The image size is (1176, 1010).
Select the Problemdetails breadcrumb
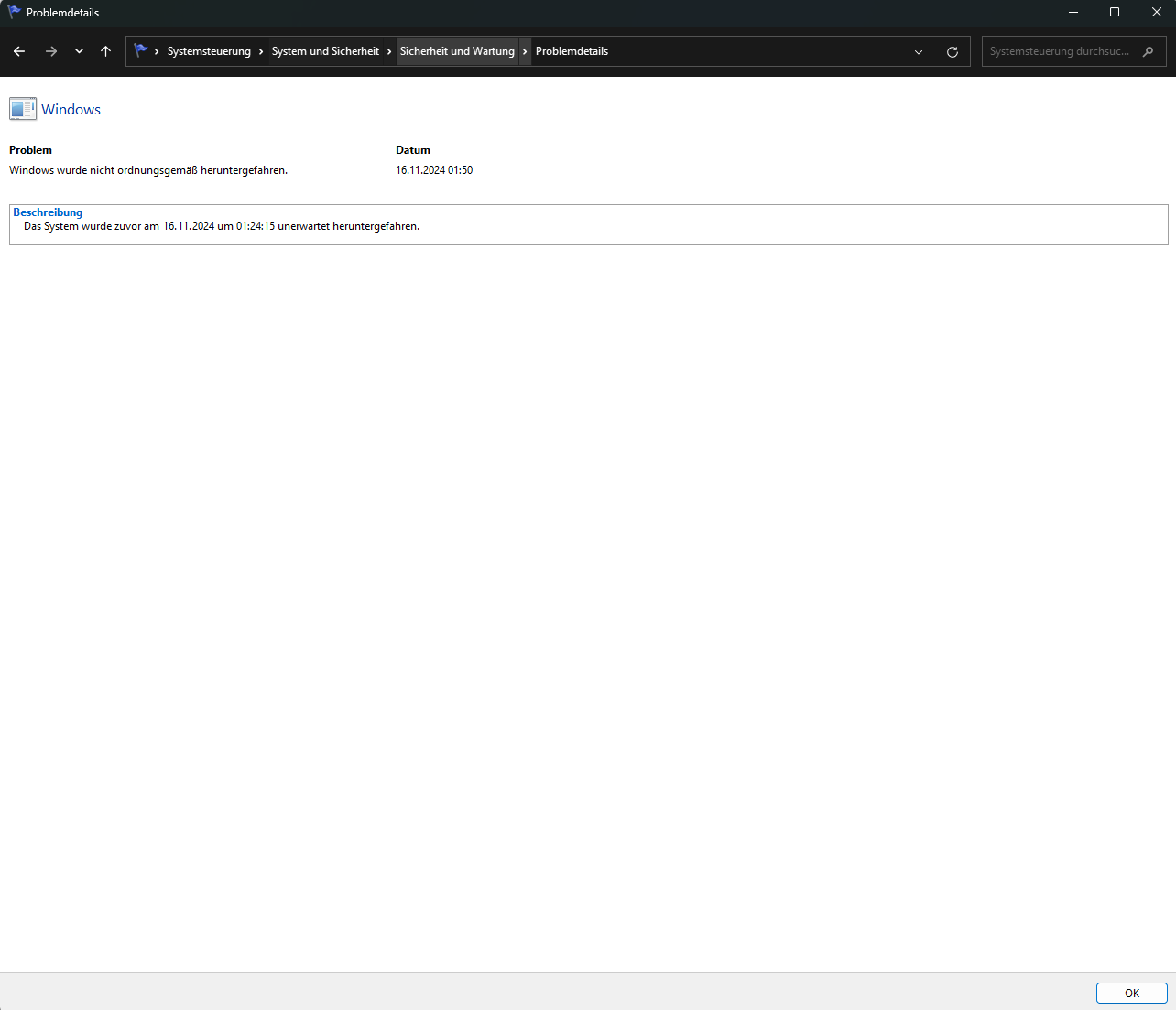pyautogui.click(x=572, y=51)
